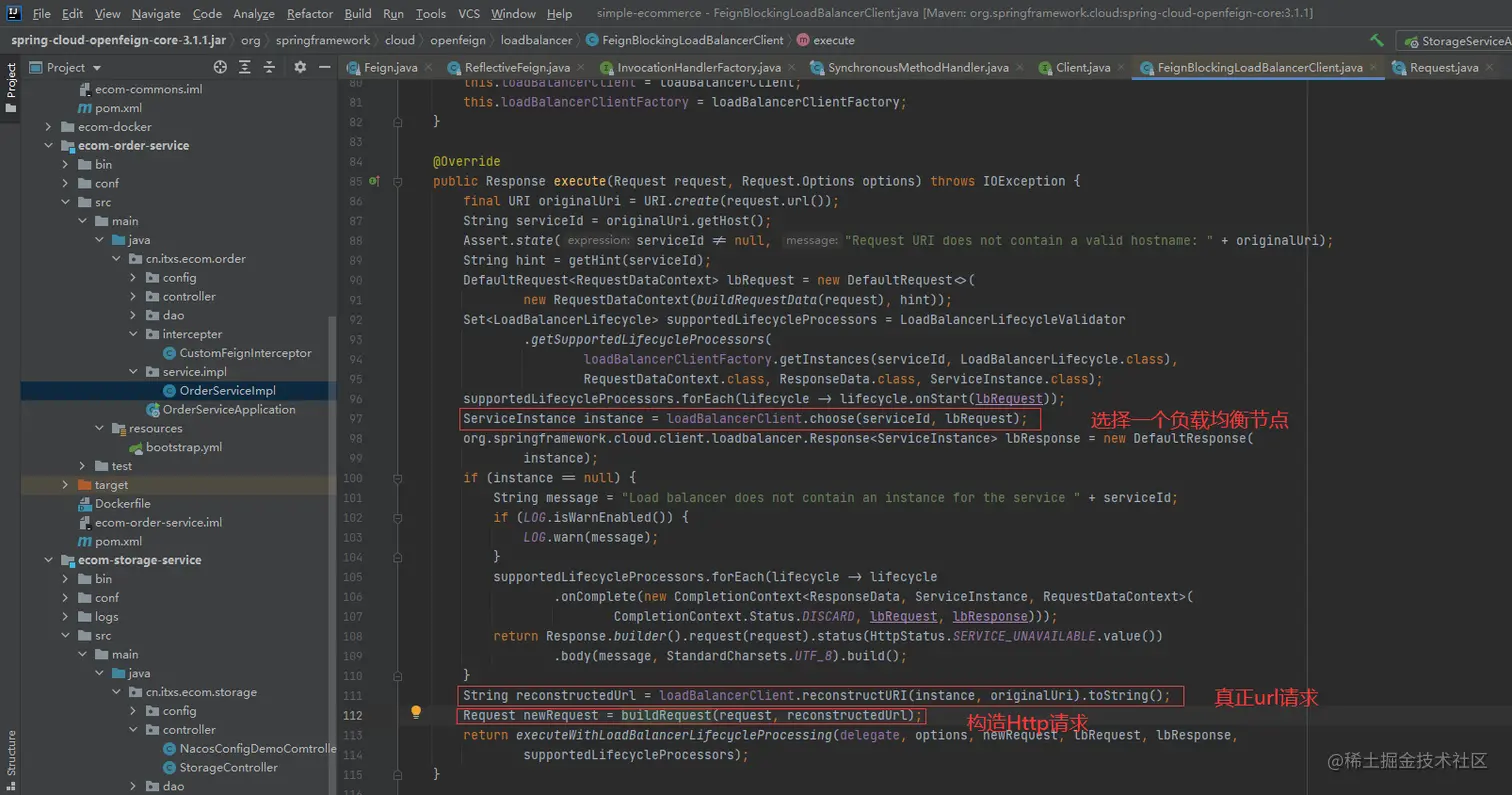Click the IntelliJ IDEA logo icon
This screenshot has height=795, width=1512.
[x=13, y=14]
